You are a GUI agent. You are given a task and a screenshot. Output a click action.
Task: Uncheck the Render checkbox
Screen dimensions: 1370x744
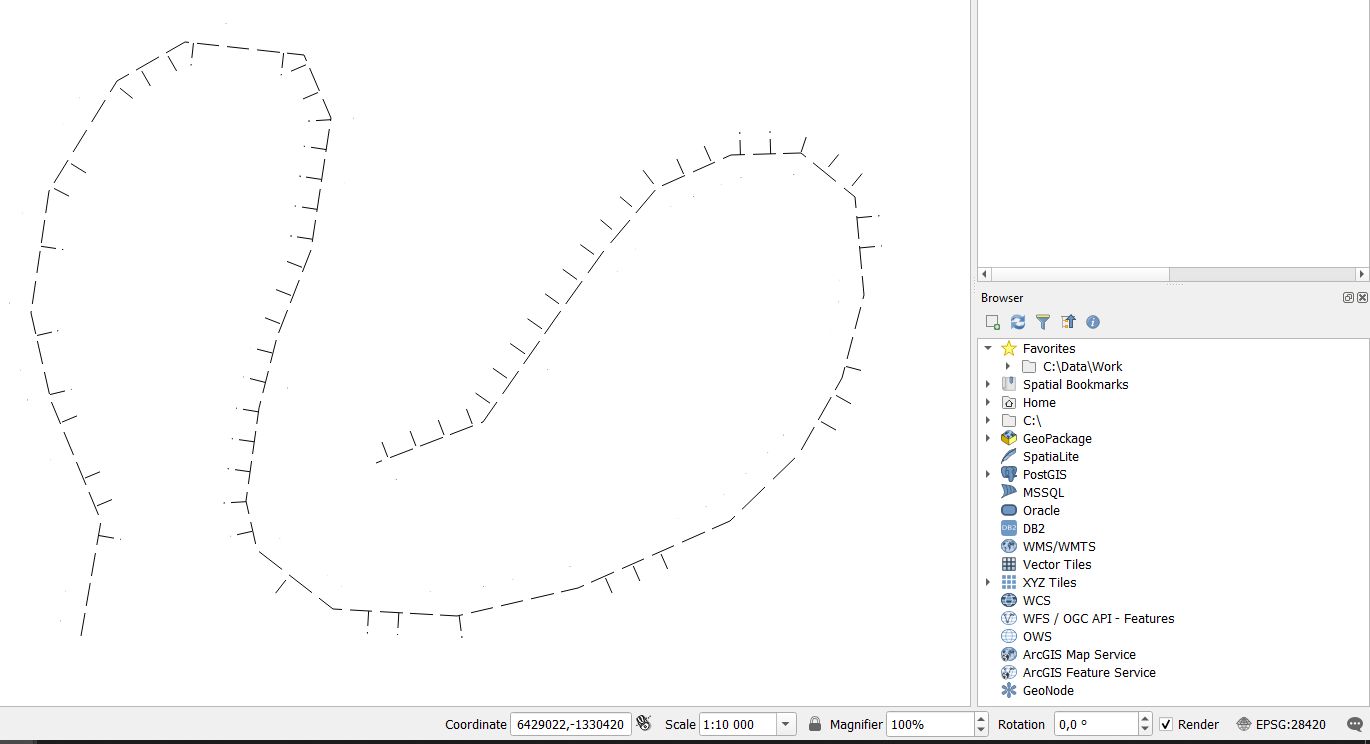click(x=1166, y=724)
